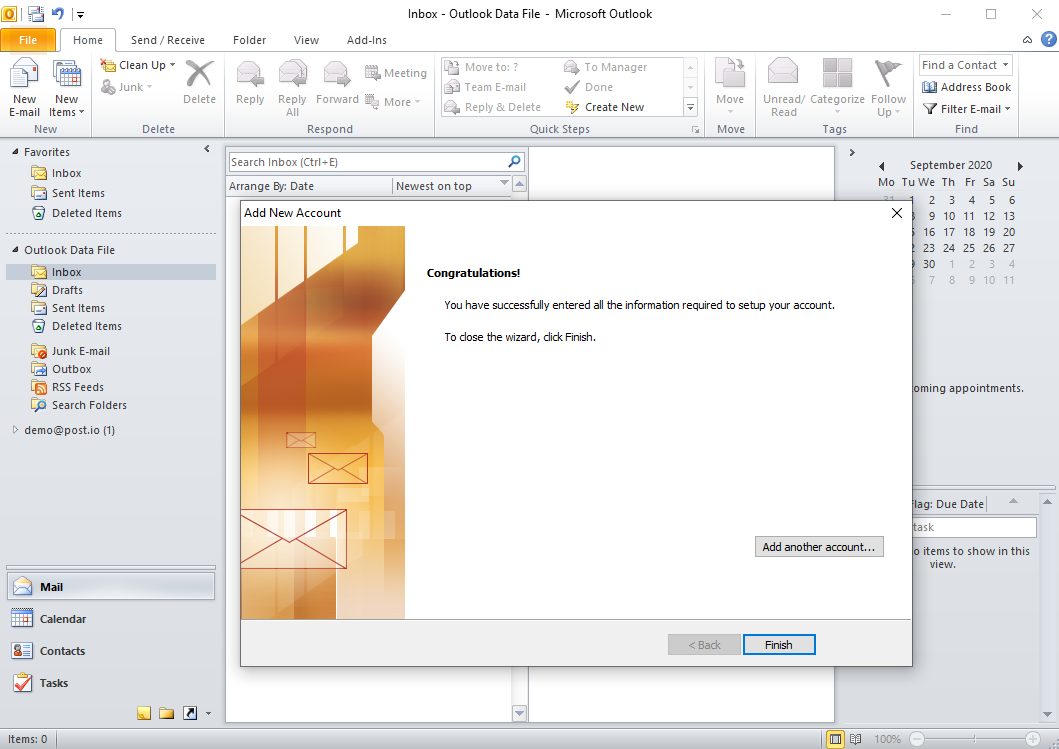Open the More respond options dropdown
The width and height of the screenshot is (1059, 749).
(x=392, y=102)
